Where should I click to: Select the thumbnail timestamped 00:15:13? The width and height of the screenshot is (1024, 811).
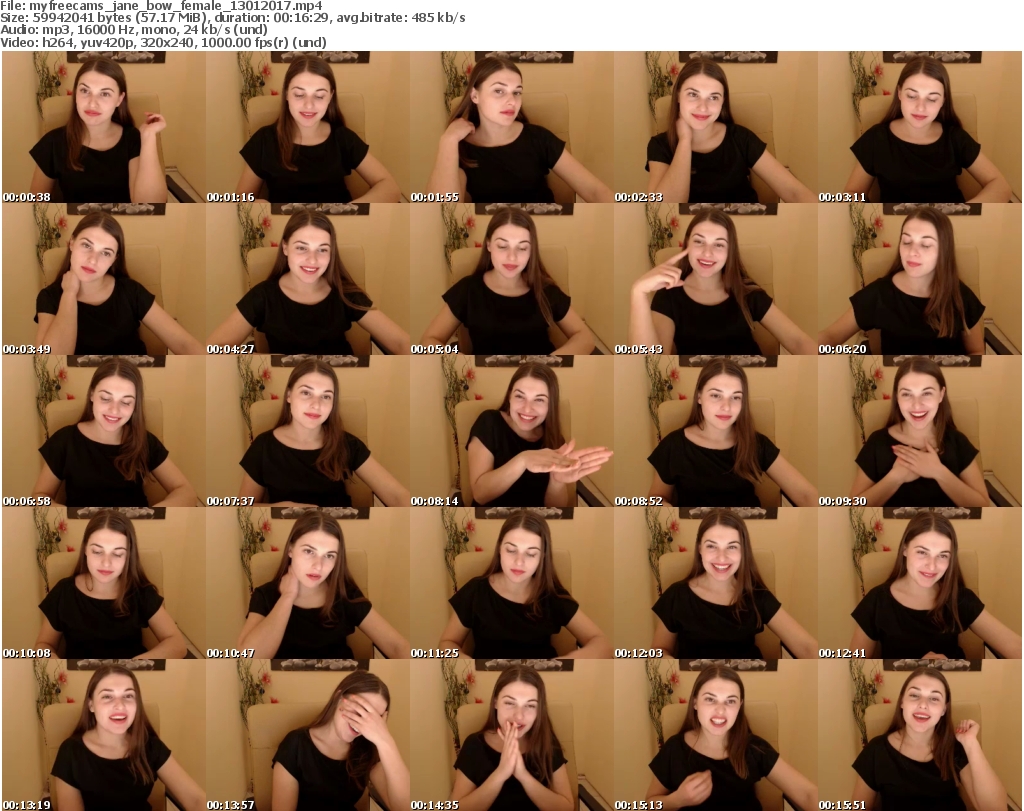[716, 735]
